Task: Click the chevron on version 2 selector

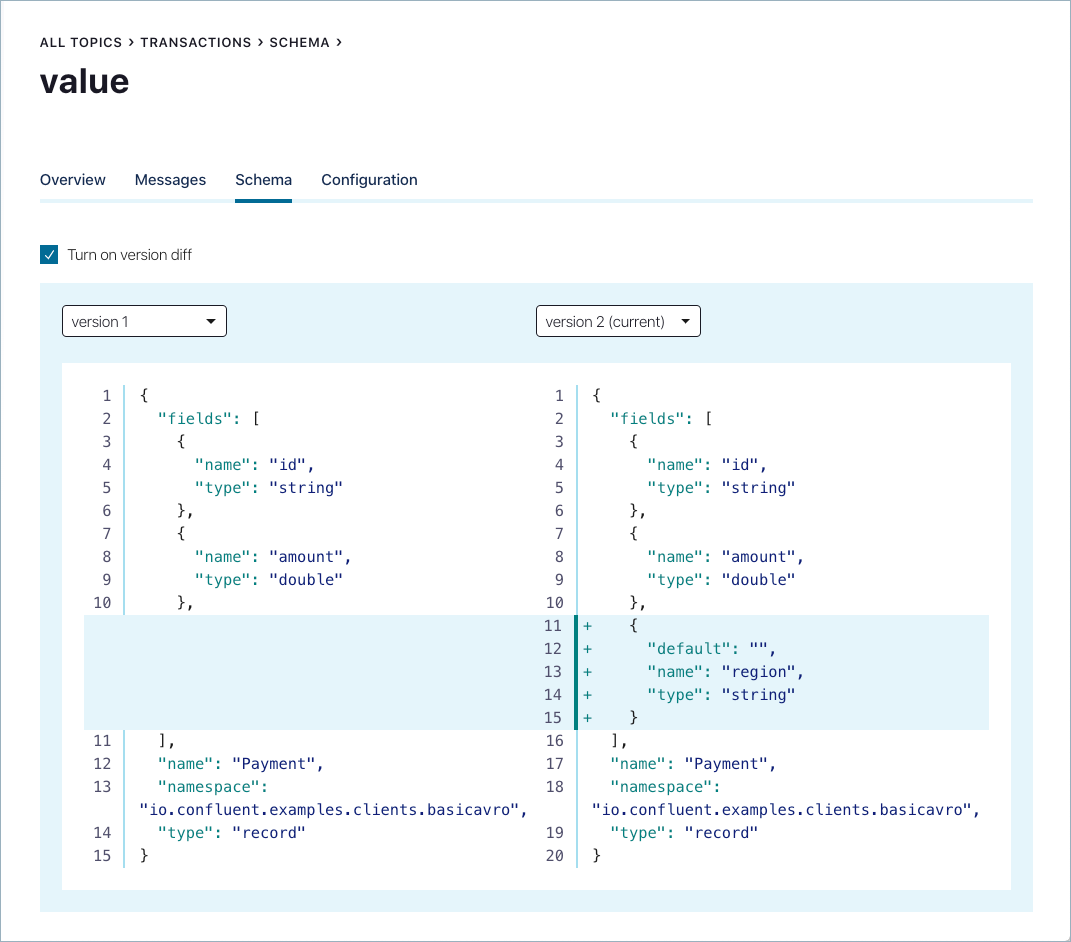Action: click(686, 321)
